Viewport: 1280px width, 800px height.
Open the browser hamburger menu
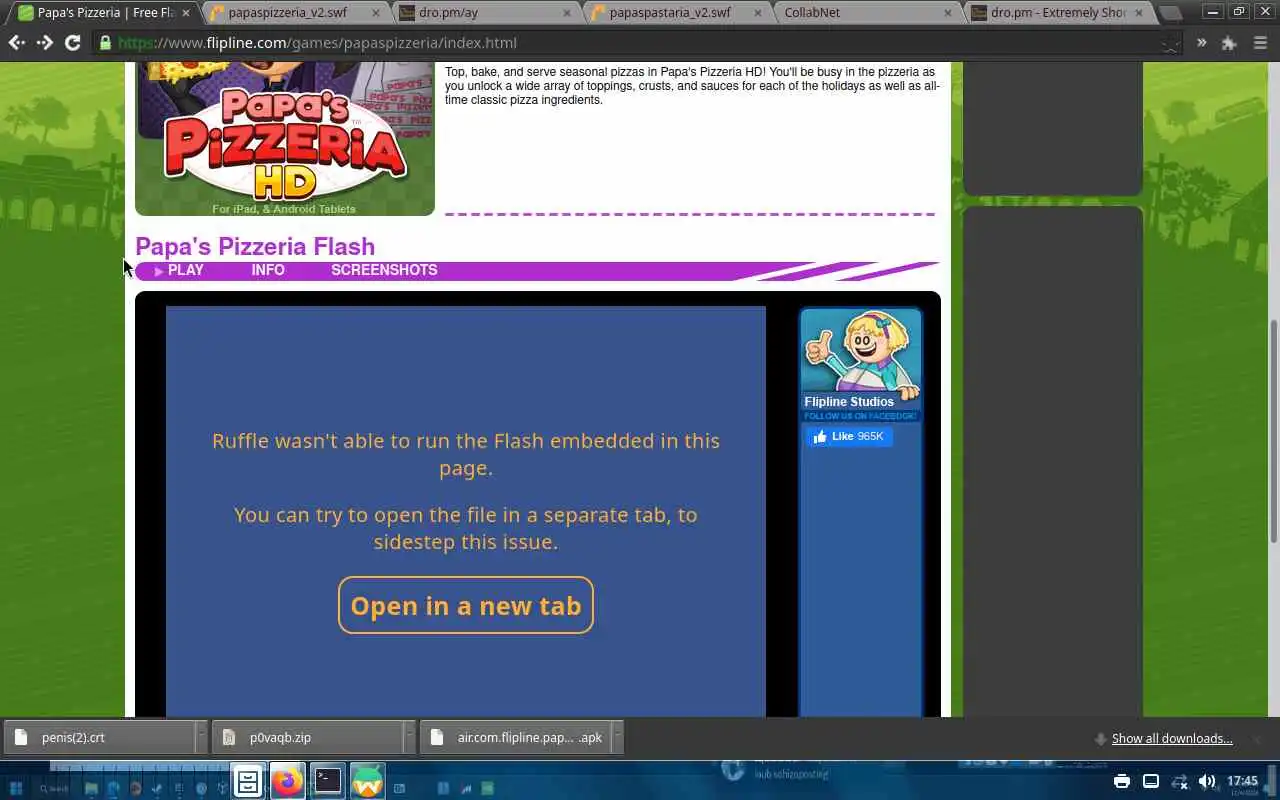point(1260,43)
